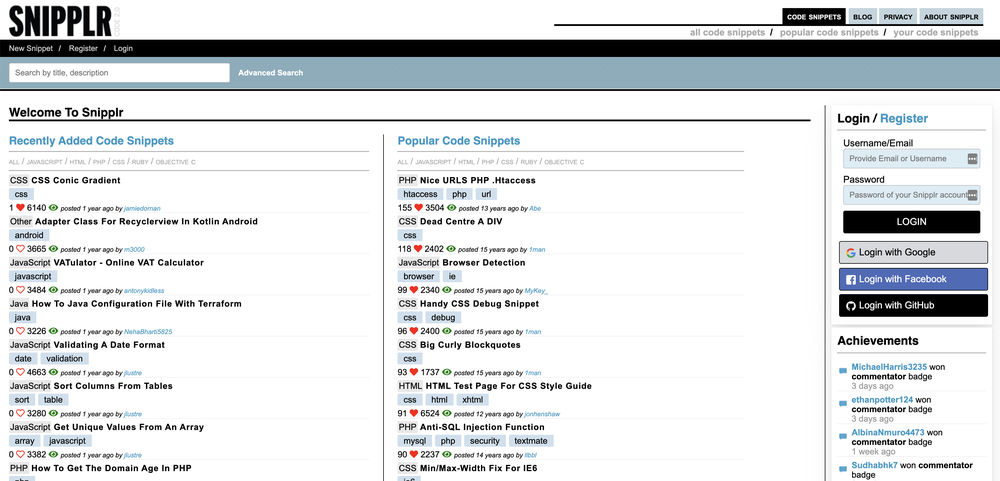This screenshot has height=481, width=1000.
Task: Click the textmate tag
Action: coord(532,441)
